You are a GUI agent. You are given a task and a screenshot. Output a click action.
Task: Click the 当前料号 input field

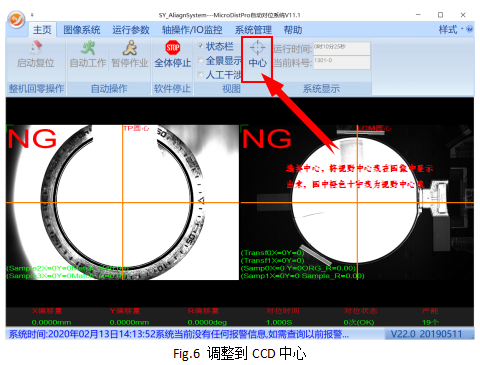pyautogui.click(x=341, y=62)
